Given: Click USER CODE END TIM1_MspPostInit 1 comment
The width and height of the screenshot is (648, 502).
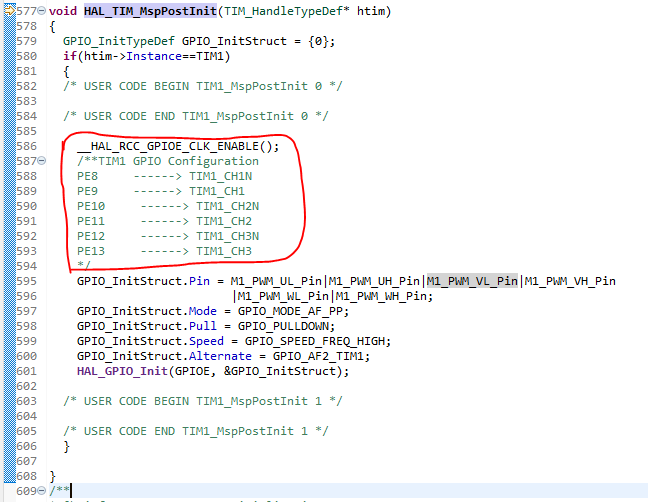Looking at the screenshot, I should click(x=195, y=431).
